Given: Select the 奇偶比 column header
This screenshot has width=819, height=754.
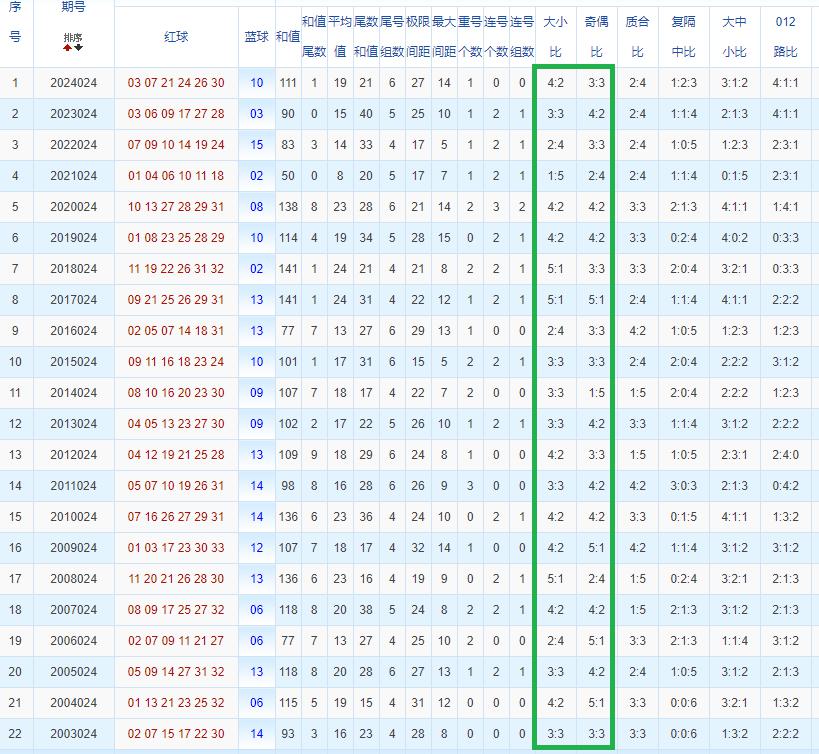Looking at the screenshot, I should coord(596,36).
